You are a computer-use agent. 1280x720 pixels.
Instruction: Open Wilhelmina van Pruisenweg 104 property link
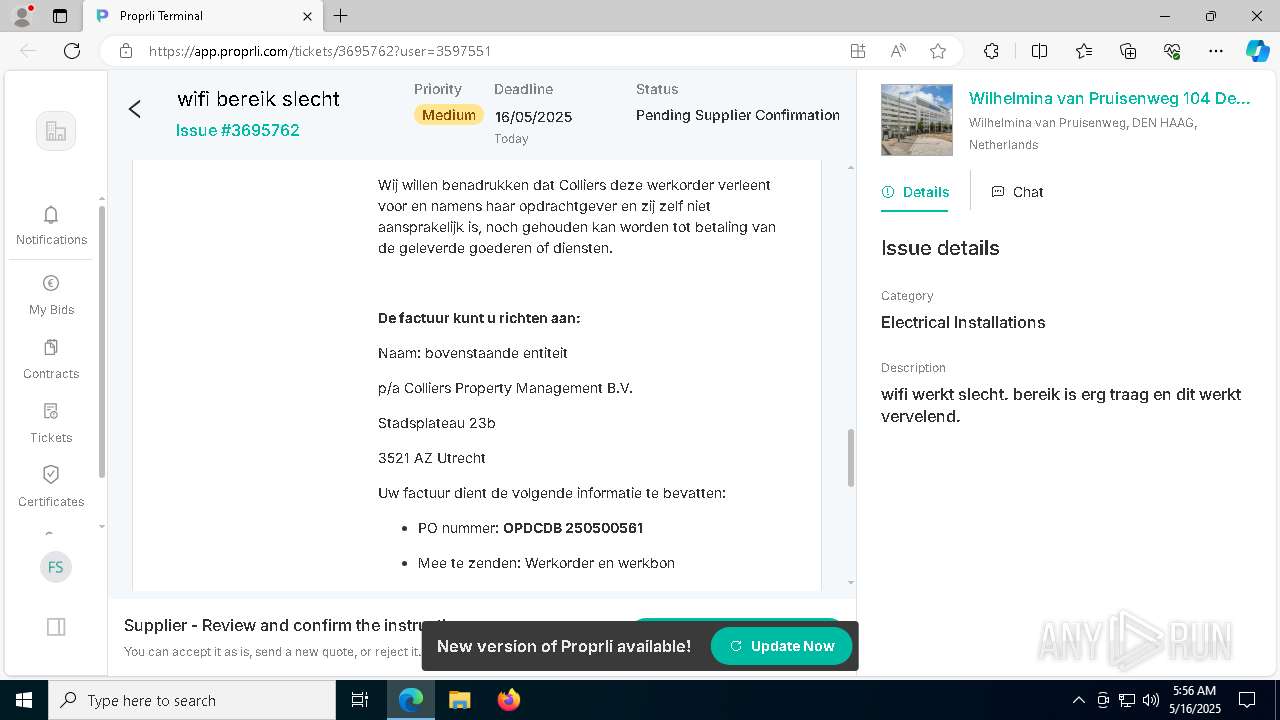[1109, 98]
